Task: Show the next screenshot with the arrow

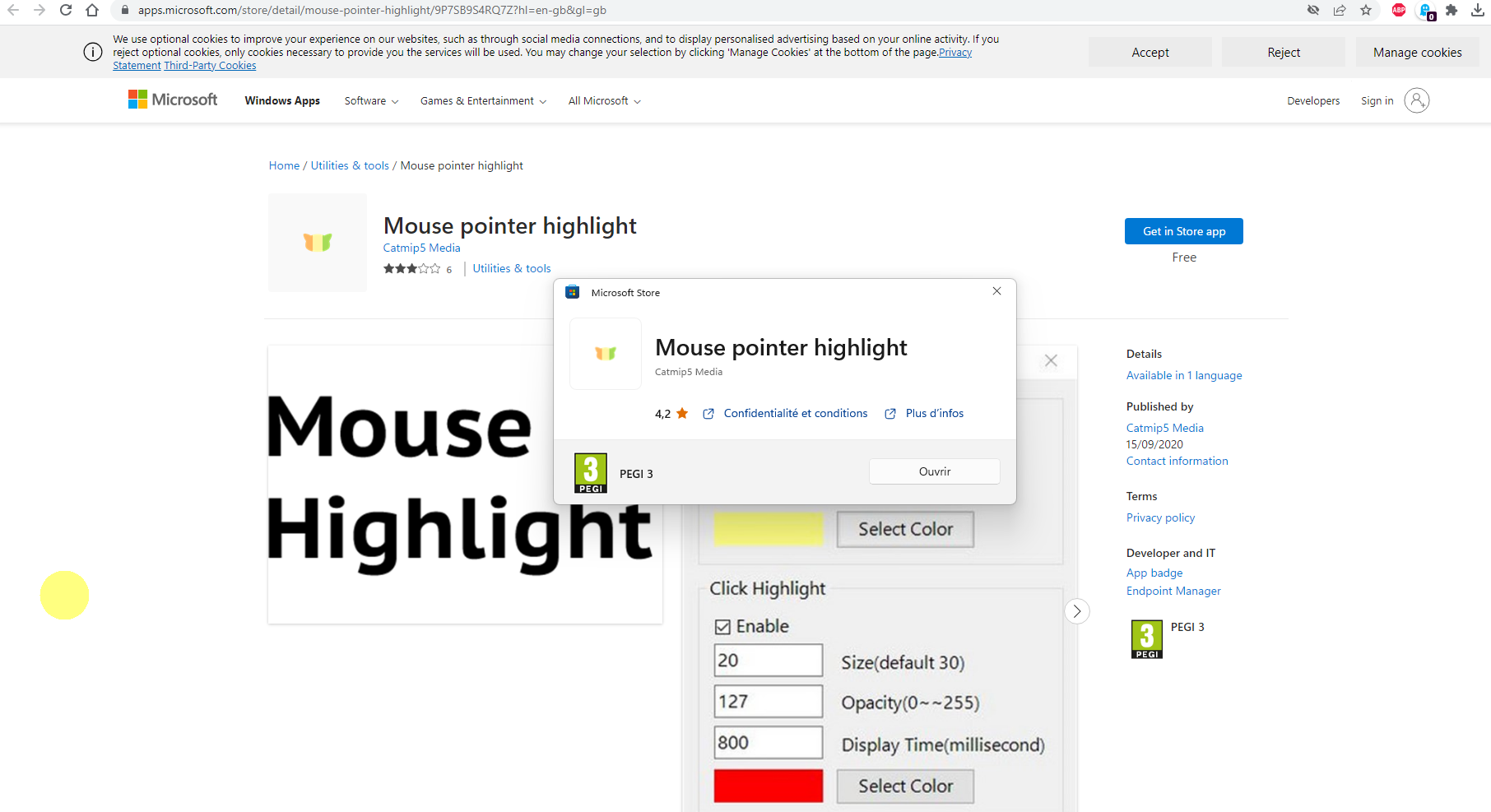Action: coord(1077,611)
